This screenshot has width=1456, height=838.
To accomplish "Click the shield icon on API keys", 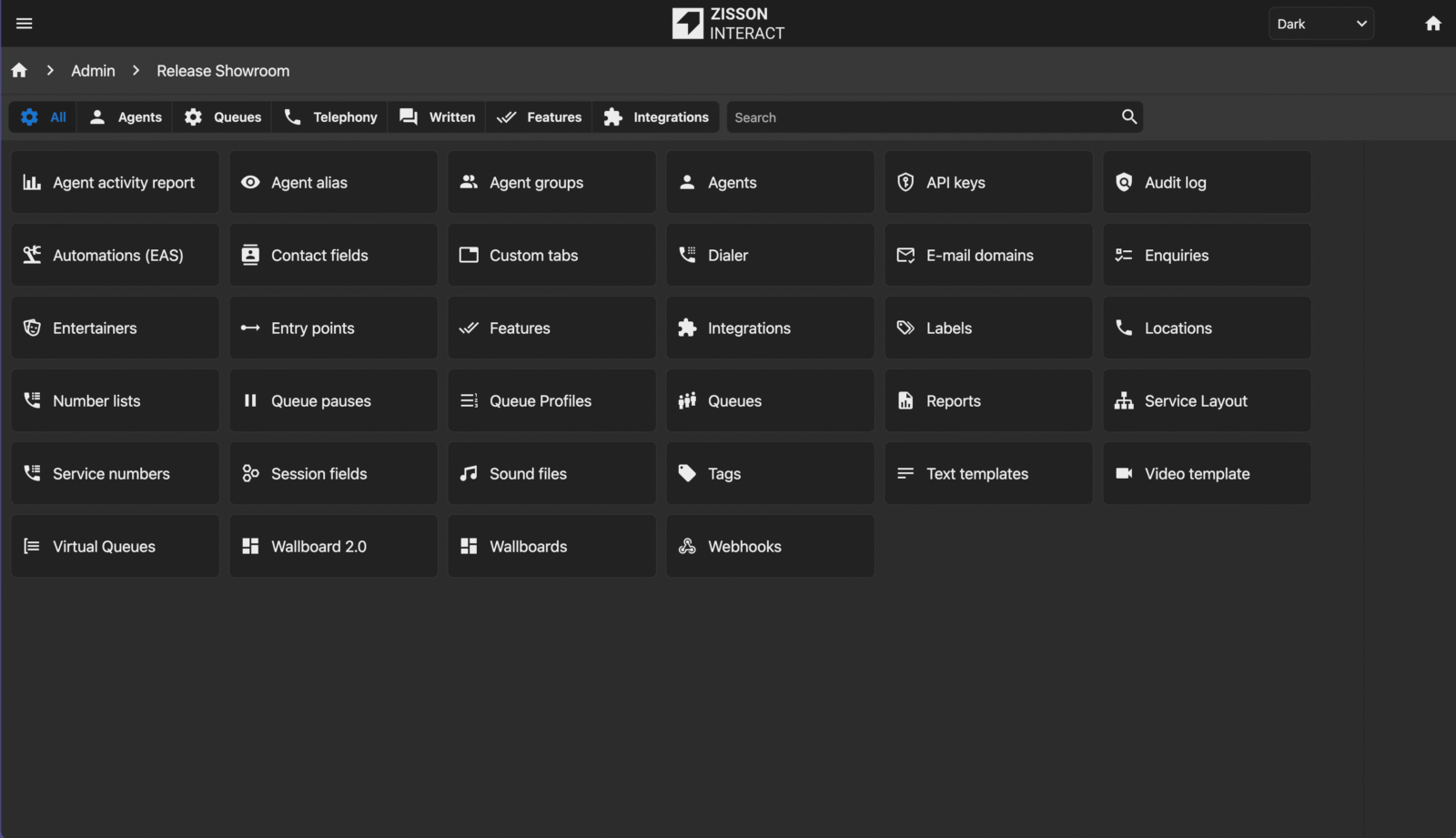I will (x=905, y=182).
